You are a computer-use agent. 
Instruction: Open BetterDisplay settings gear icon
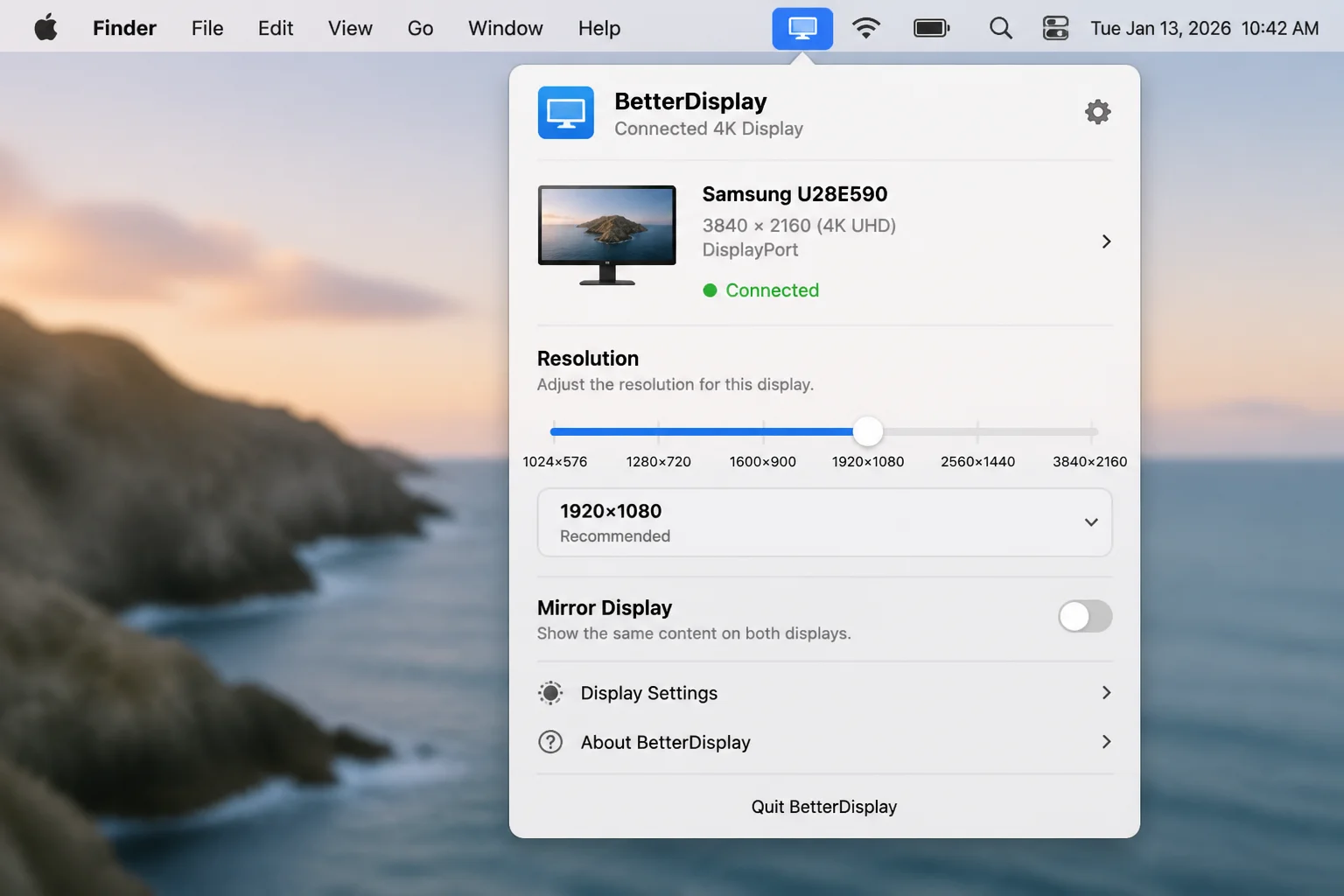point(1097,112)
